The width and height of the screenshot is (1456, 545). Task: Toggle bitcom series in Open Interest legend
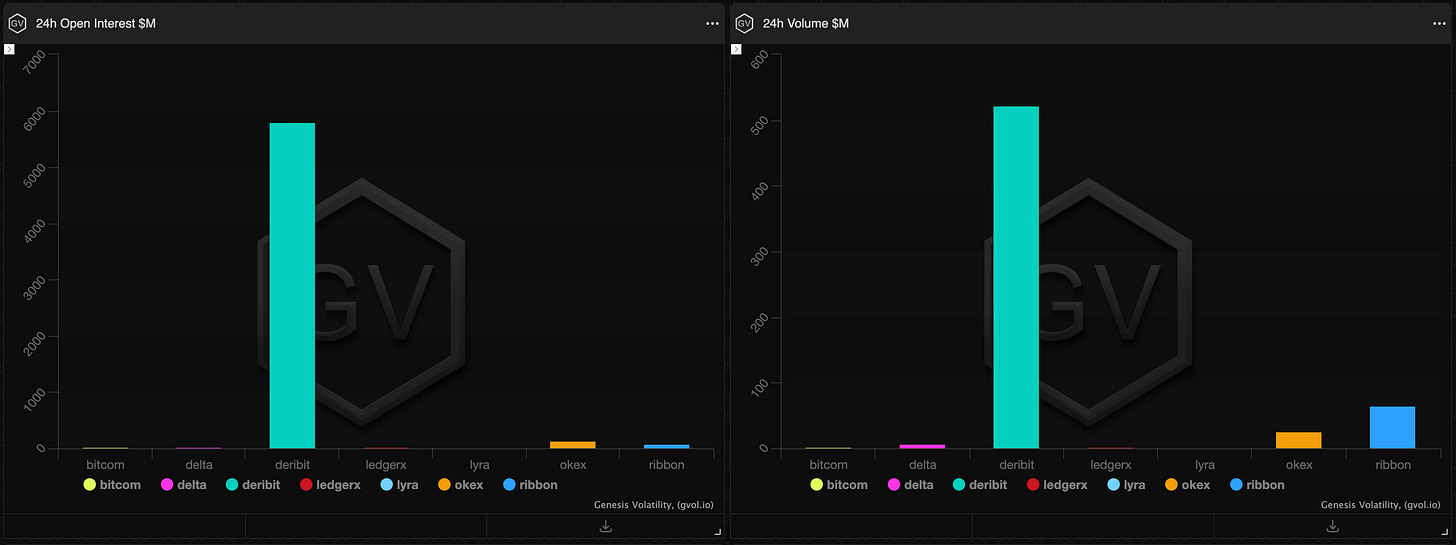pos(112,485)
